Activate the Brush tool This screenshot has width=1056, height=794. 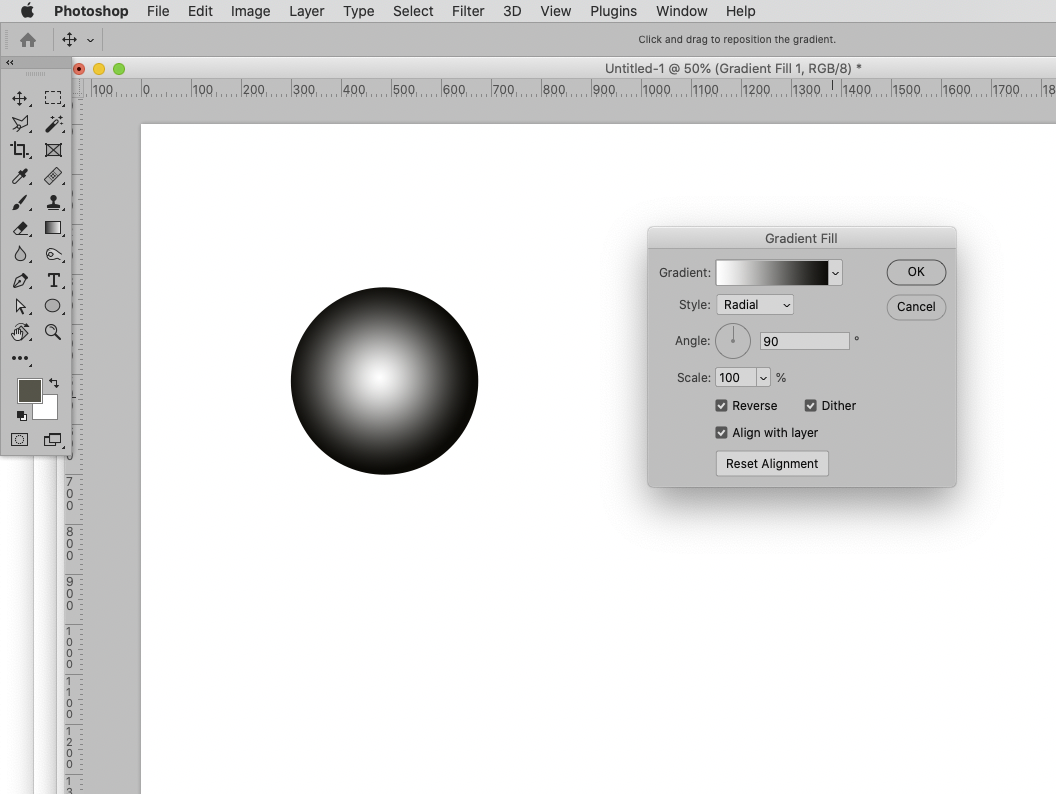20,203
